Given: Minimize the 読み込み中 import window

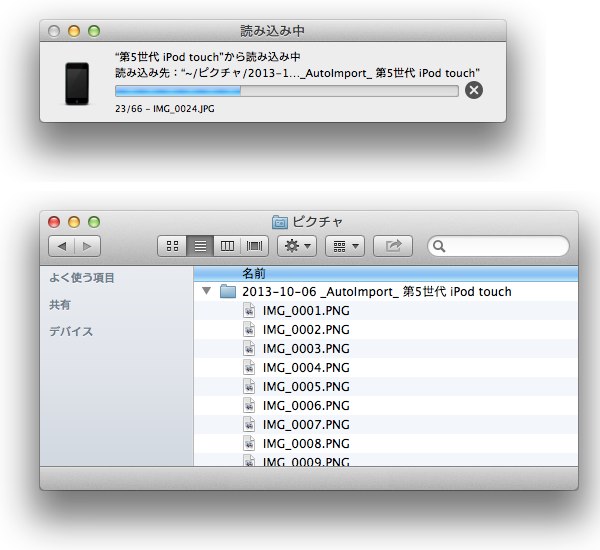Looking at the screenshot, I should 74,31.
